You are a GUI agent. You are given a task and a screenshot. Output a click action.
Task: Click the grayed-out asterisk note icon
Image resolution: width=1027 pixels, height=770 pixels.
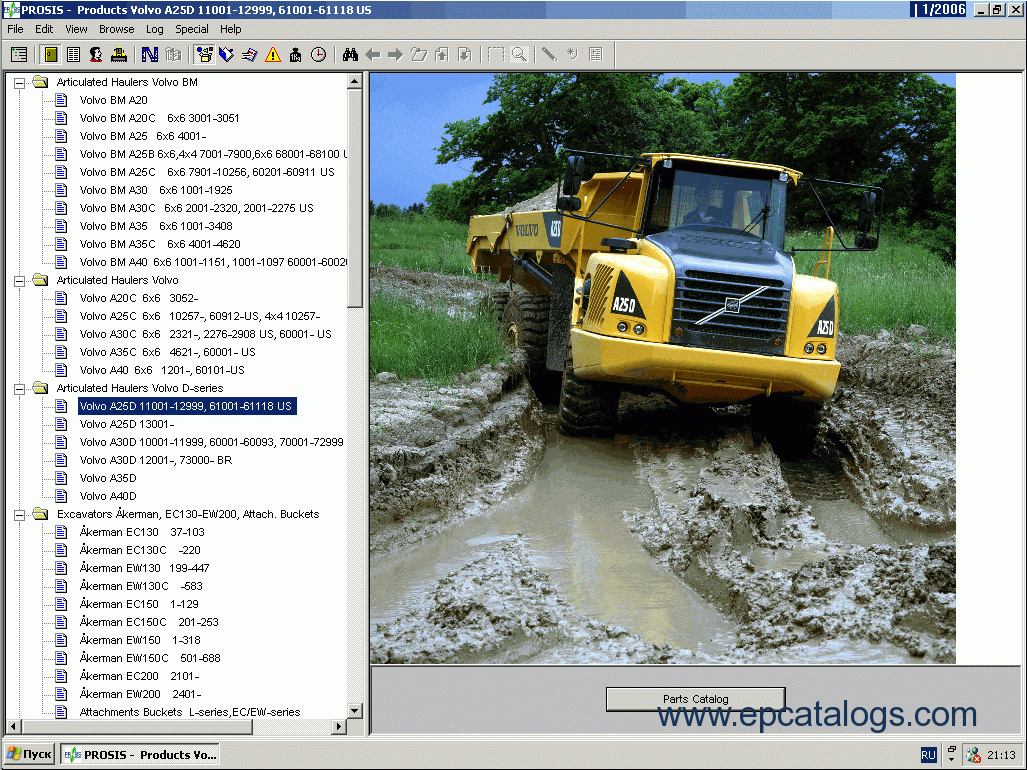pos(572,54)
